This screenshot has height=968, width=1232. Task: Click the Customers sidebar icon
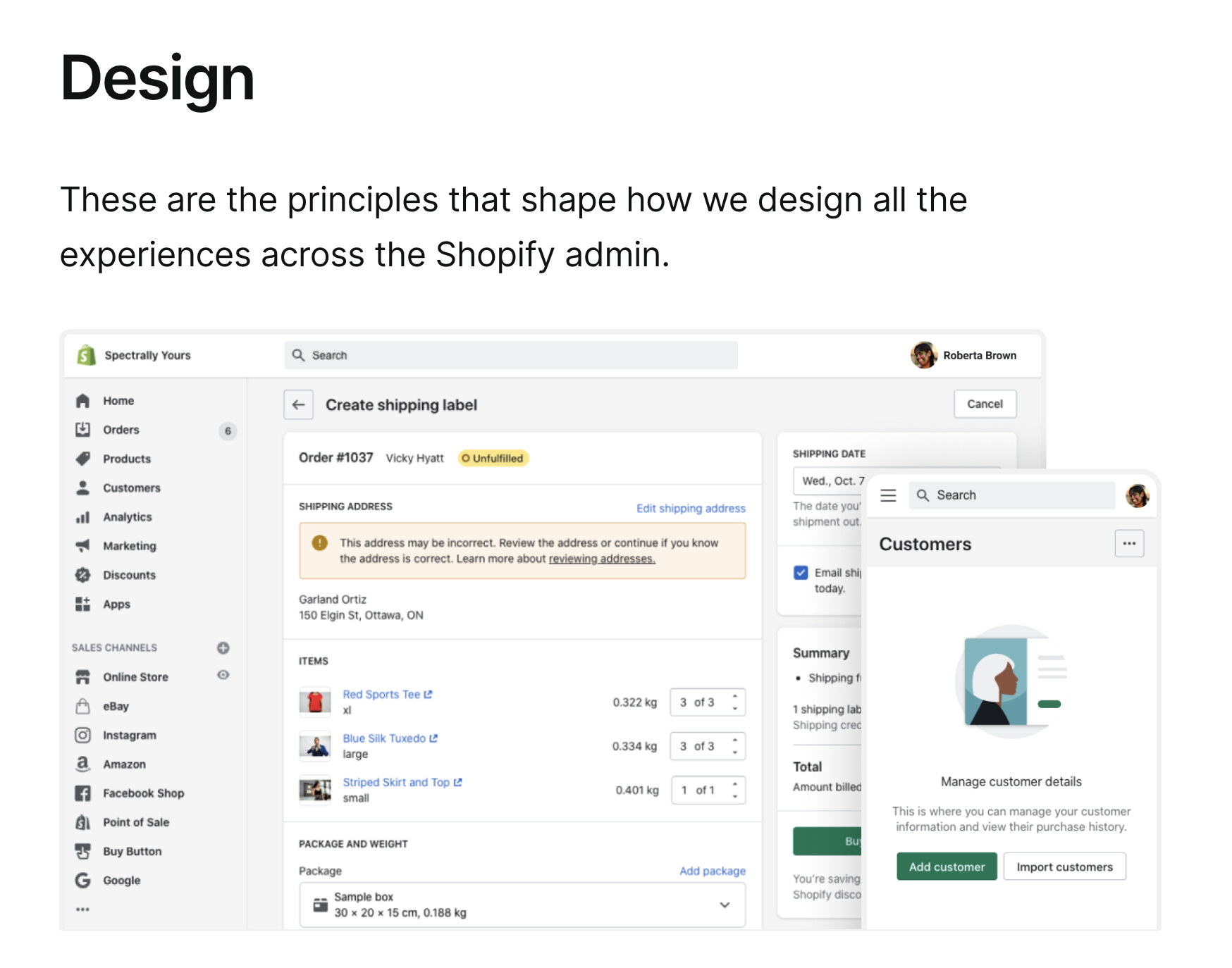(x=83, y=488)
